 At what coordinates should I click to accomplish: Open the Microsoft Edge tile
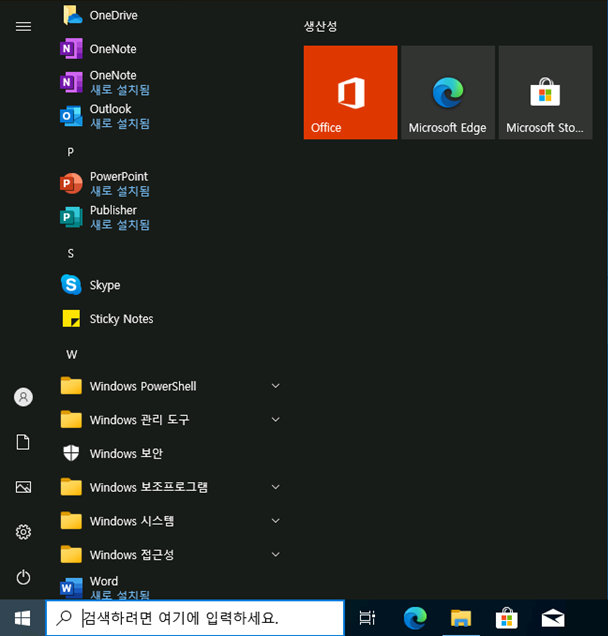448,92
